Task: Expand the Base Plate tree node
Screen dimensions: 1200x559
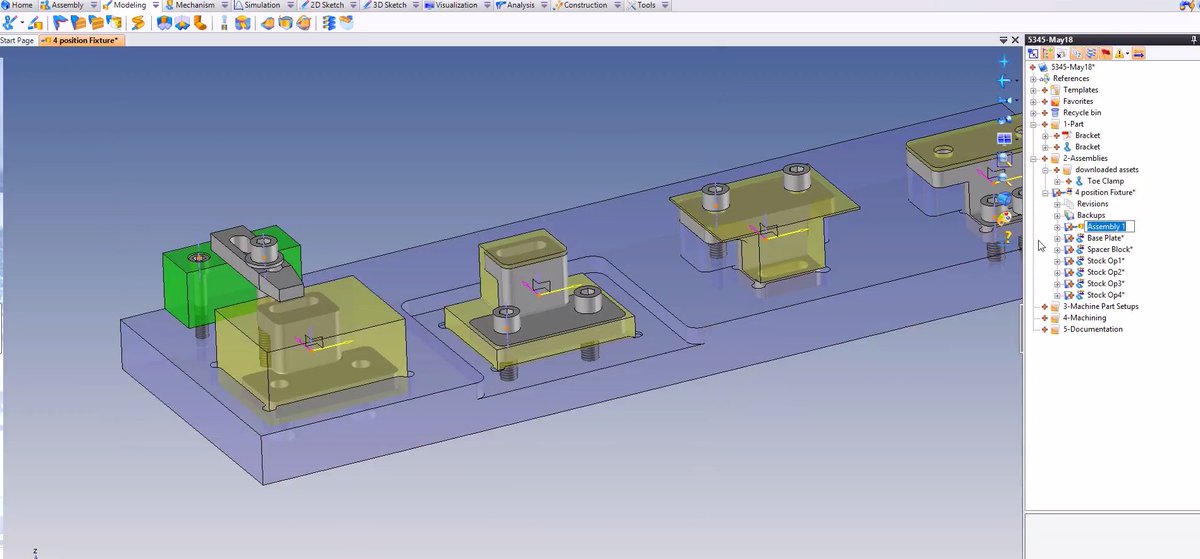Action: (x=1057, y=238)
